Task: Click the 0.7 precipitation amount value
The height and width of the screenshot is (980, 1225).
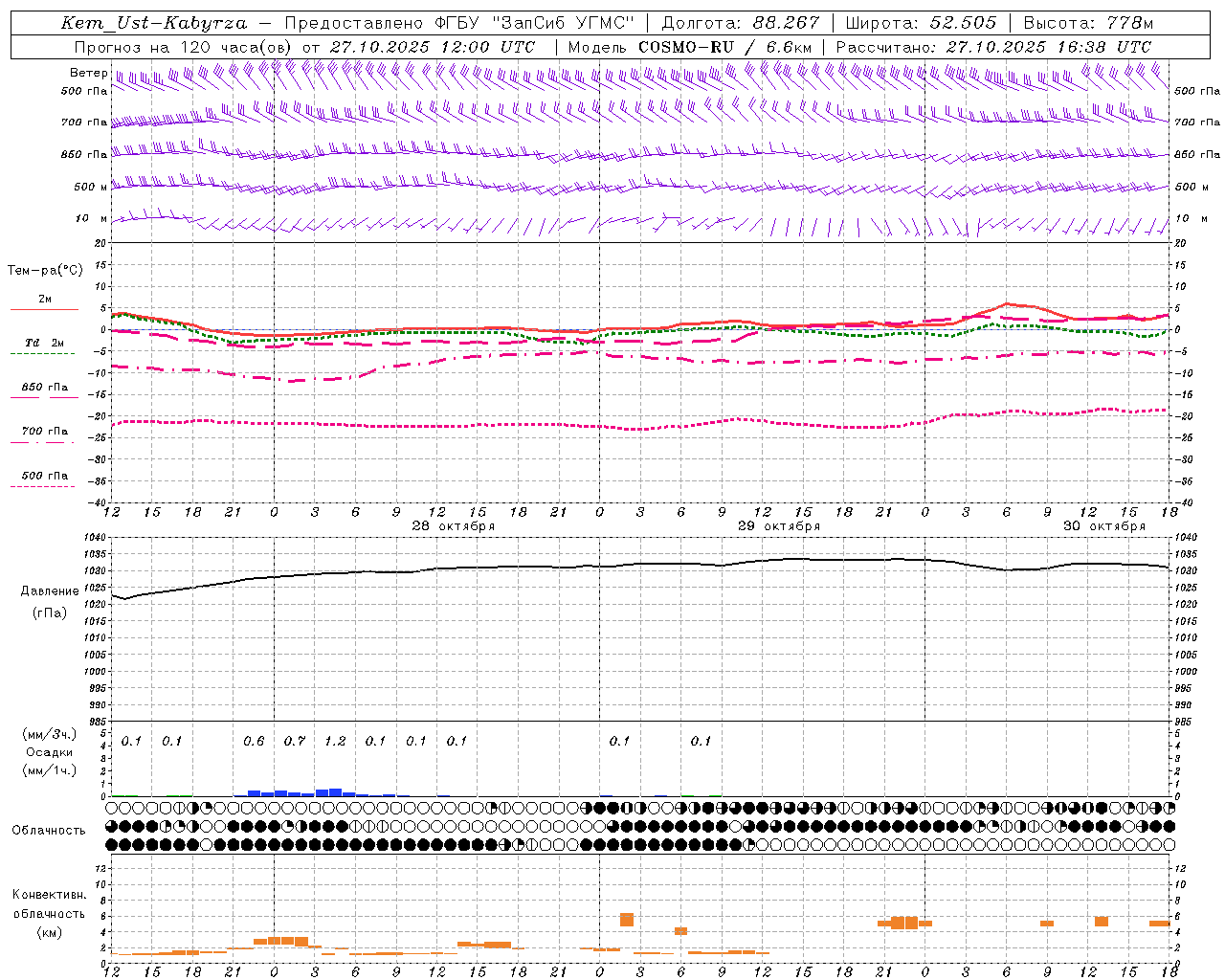Action: pos(295,741)
